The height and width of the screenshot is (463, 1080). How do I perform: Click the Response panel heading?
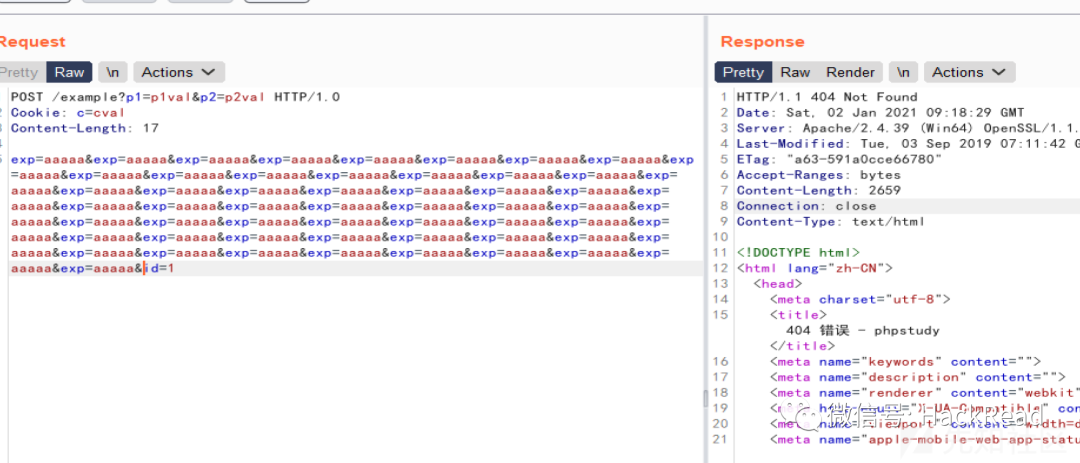coord(762,41)
